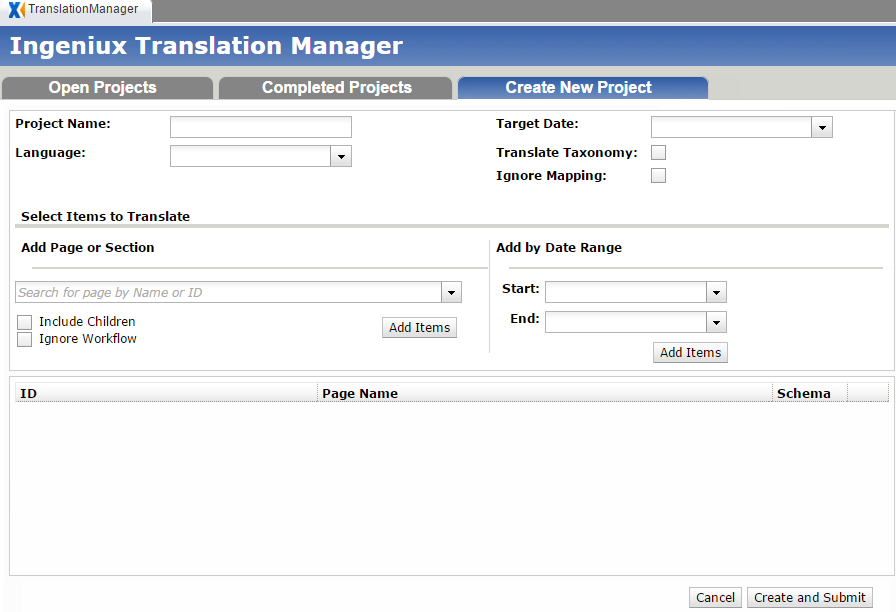Viewport: 896px width, 612px height.
Task: Click the Language label
Action: 50,153
